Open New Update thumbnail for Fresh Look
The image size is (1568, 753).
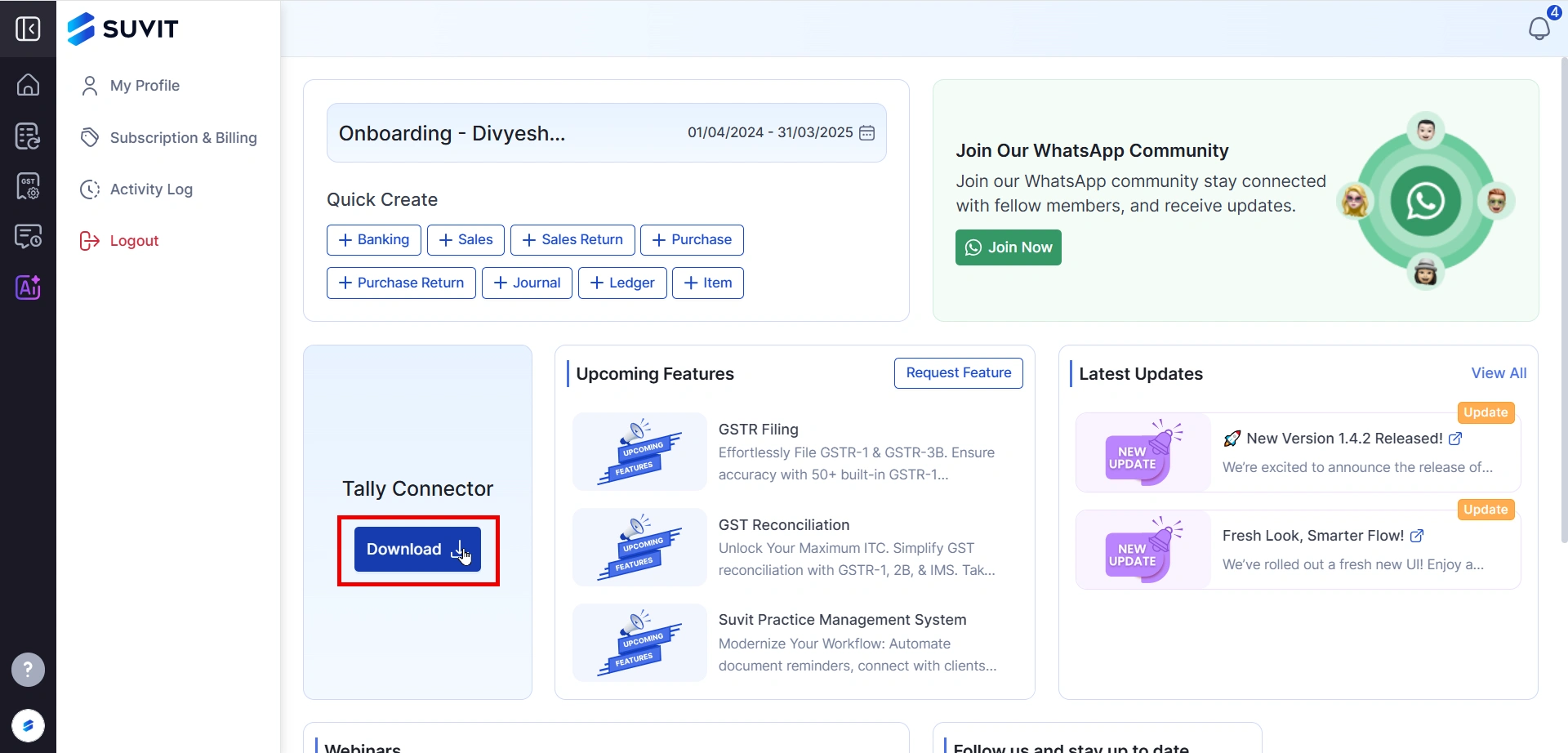click(x=1143, y=550)
